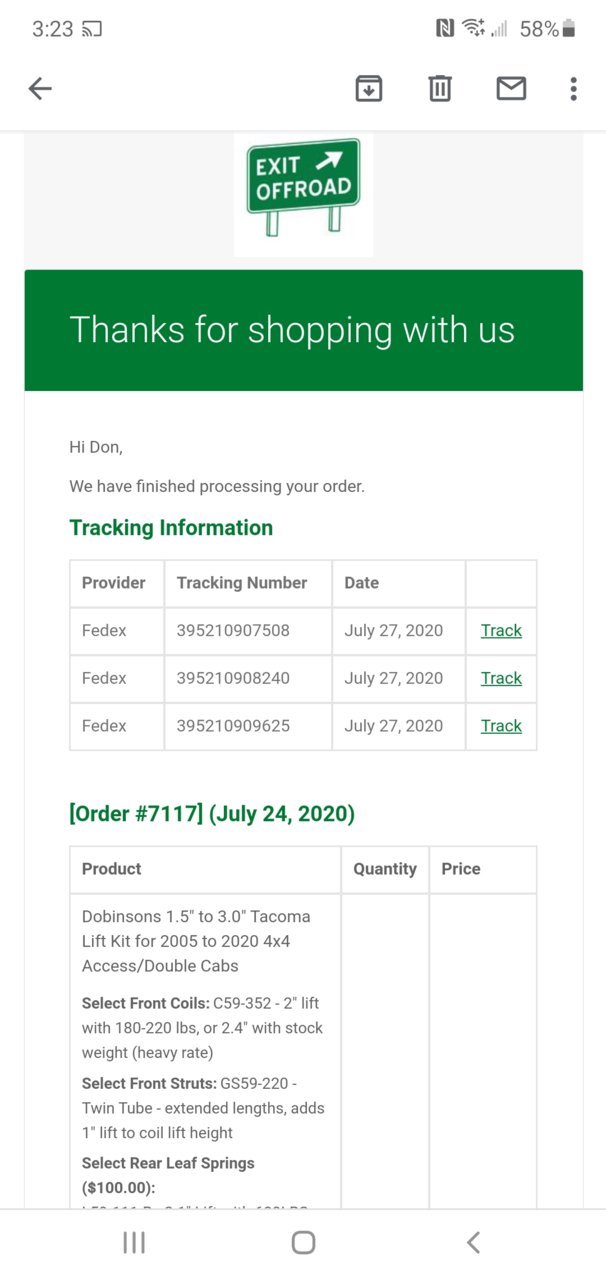
Task: Tap the Tracking Information heading
Action: (x=171, y=528)
